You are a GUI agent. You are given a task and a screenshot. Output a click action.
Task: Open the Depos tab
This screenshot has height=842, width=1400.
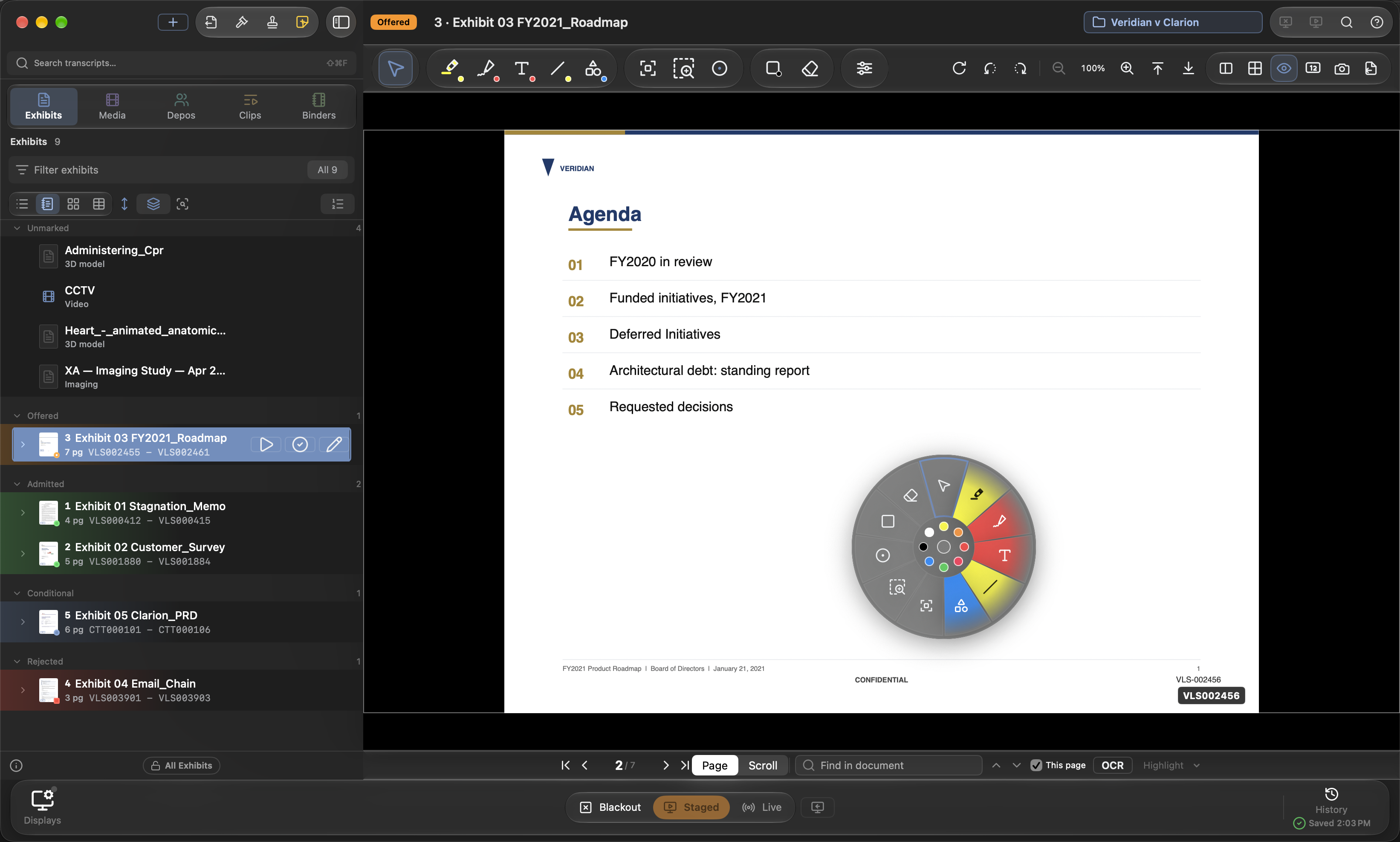[181, 106]
